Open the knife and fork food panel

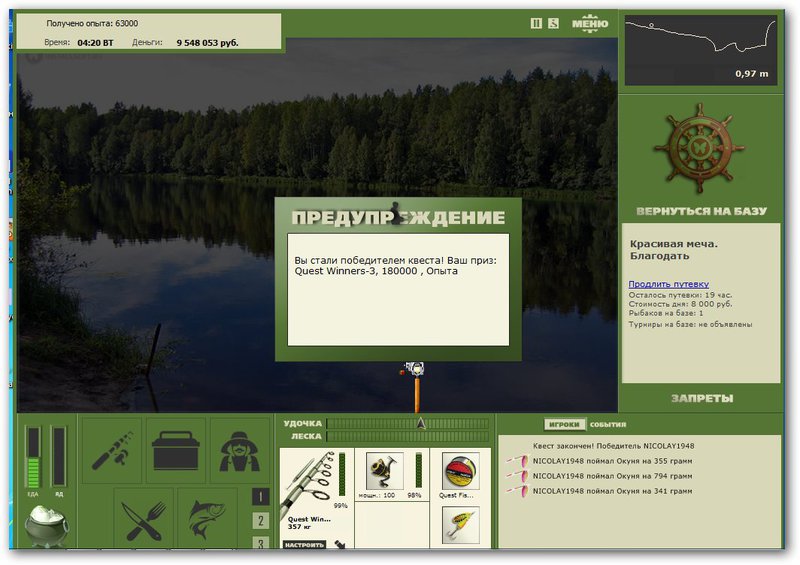[x=144, y=519]
